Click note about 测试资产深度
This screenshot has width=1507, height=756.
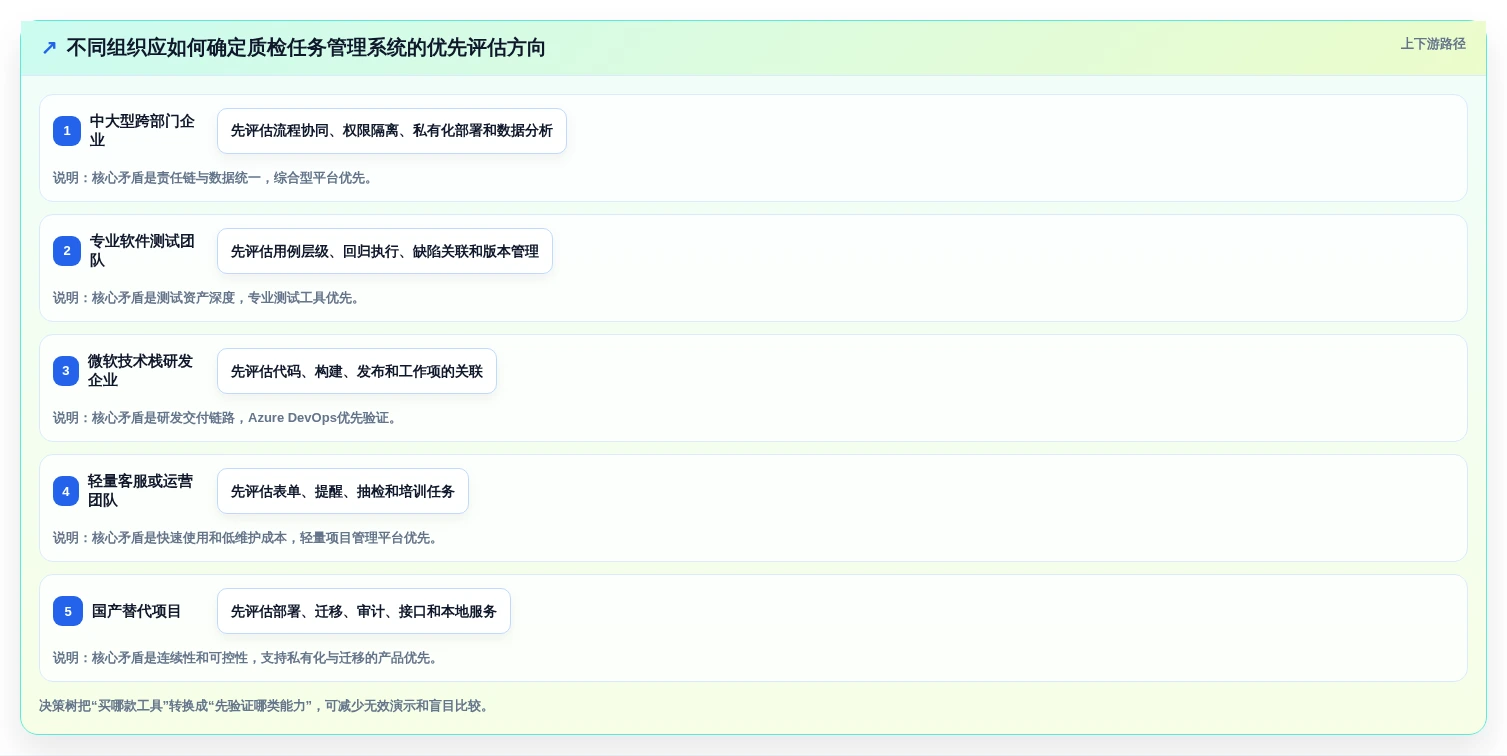(x=209, y=298)
